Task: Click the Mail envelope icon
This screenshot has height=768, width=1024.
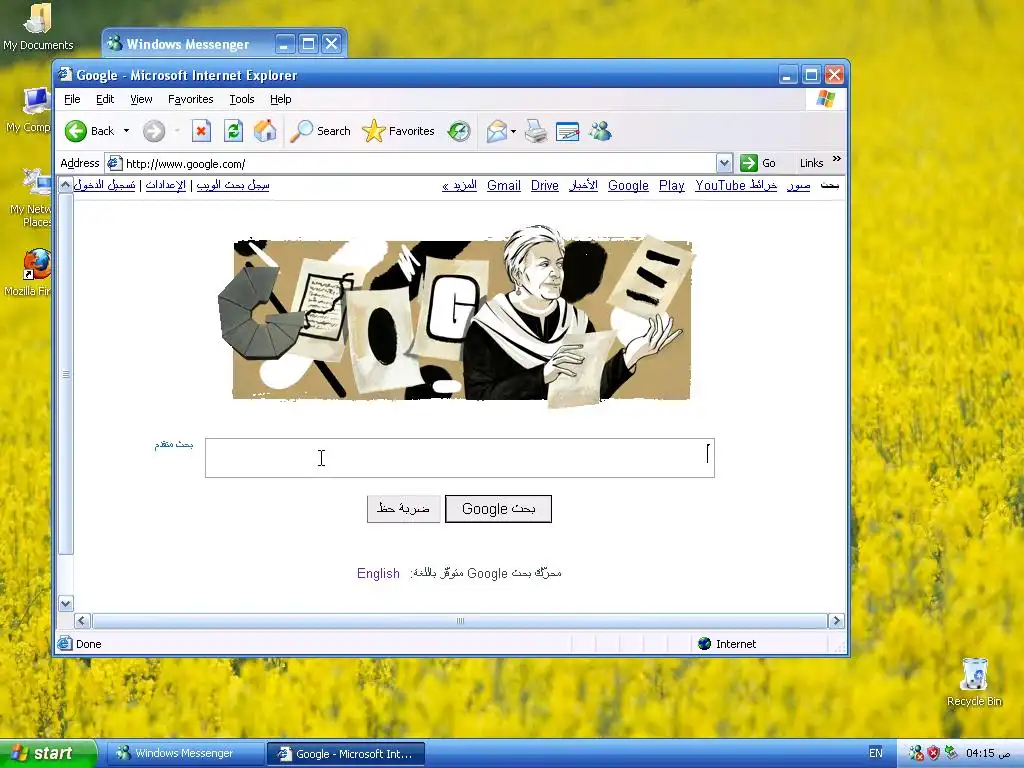Action: [496, 131]
